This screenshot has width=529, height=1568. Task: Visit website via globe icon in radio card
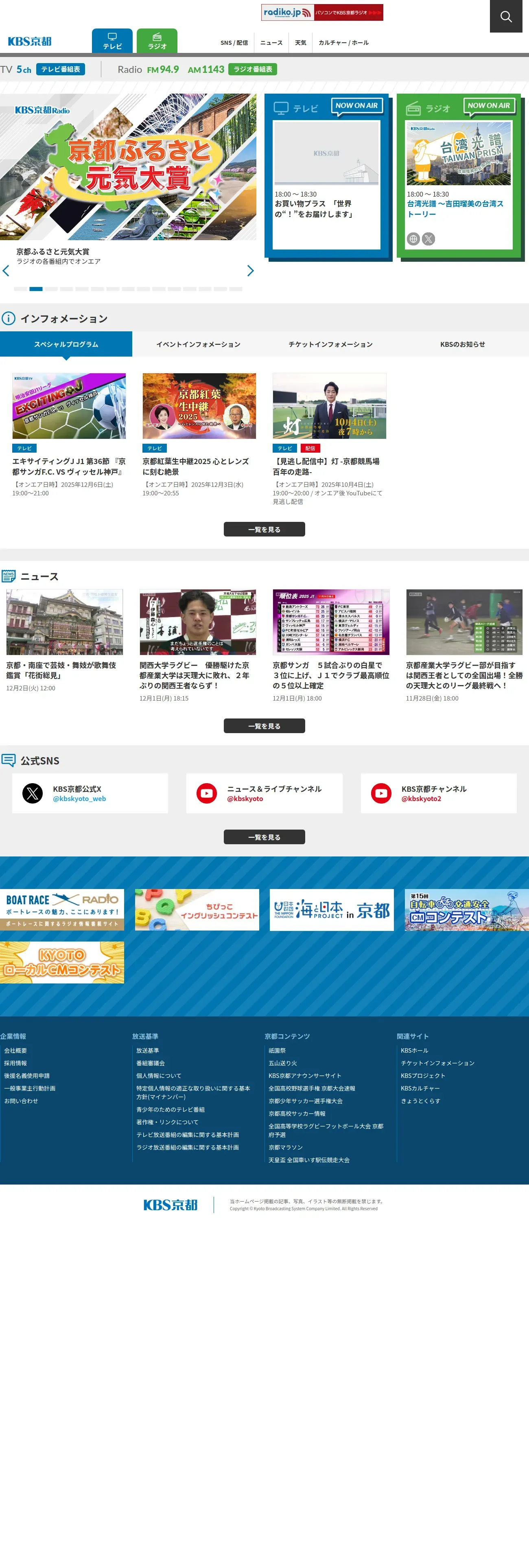[x=413, y=239]
